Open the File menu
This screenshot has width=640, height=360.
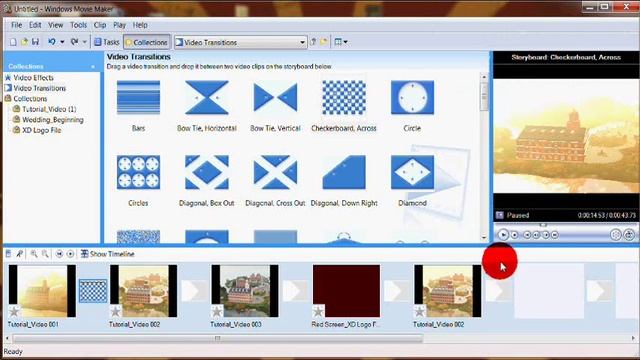16,25
